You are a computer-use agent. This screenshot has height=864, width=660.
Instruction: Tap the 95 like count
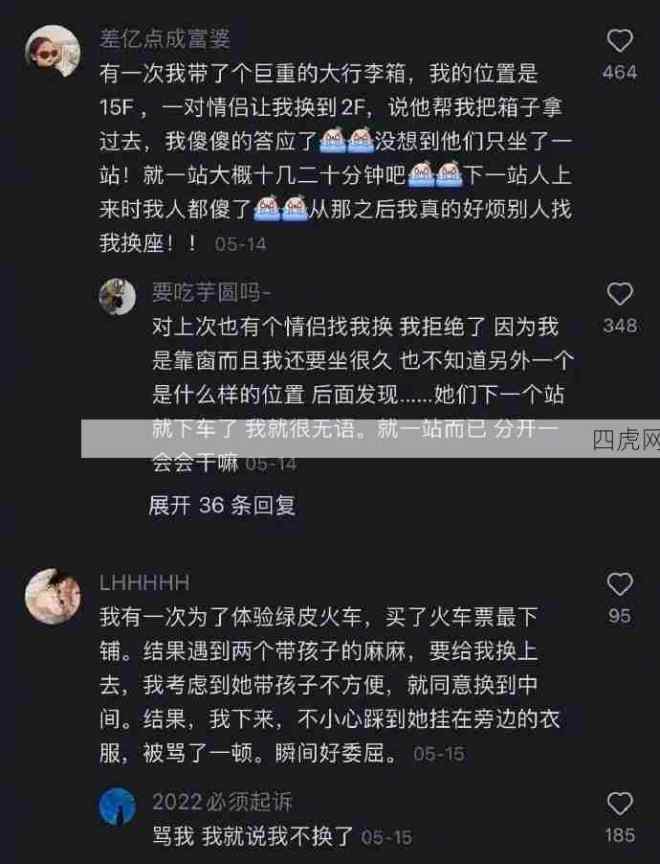pyautogui.click(x=620, y=615)
